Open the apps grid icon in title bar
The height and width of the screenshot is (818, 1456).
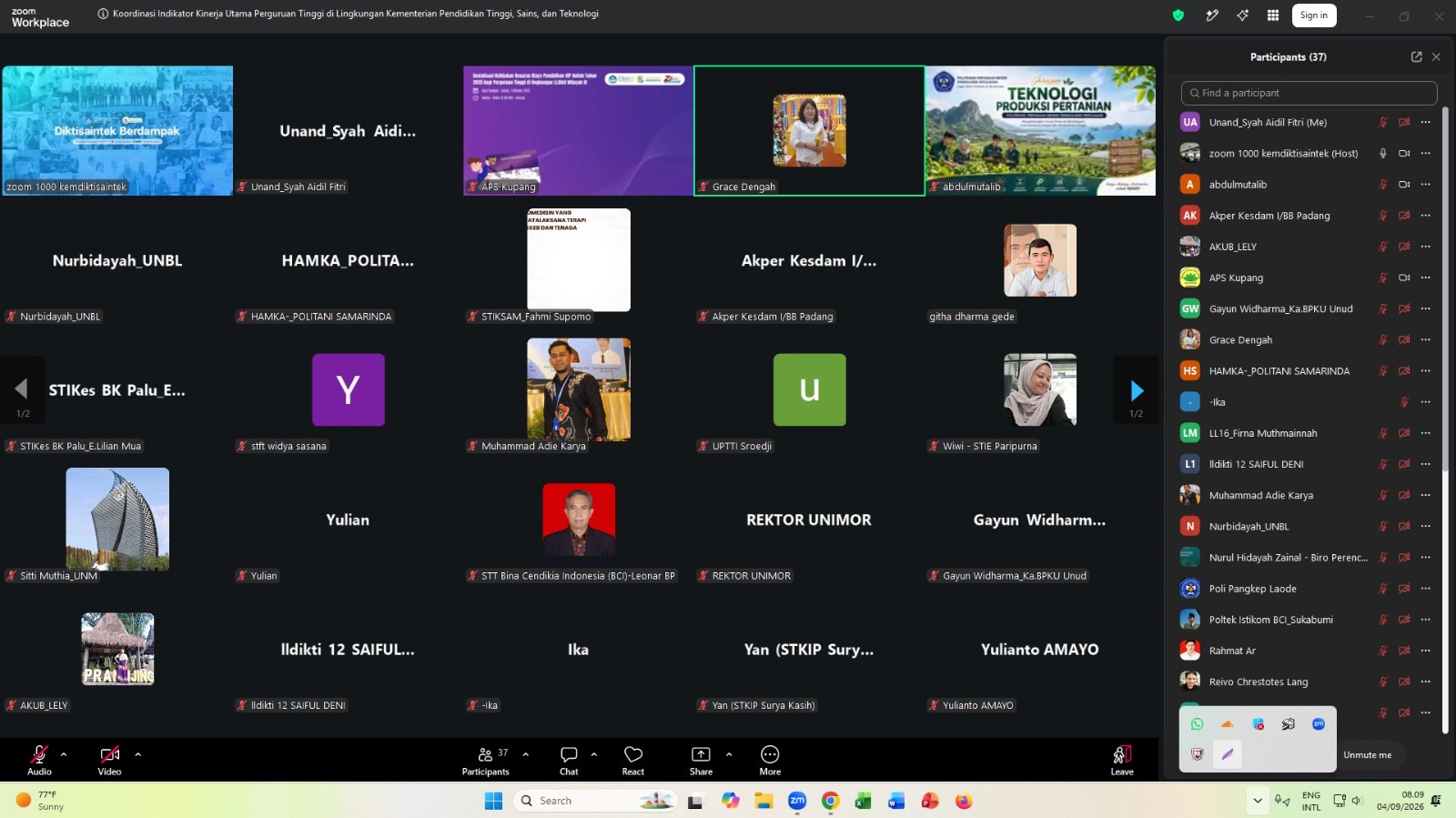1273,15
